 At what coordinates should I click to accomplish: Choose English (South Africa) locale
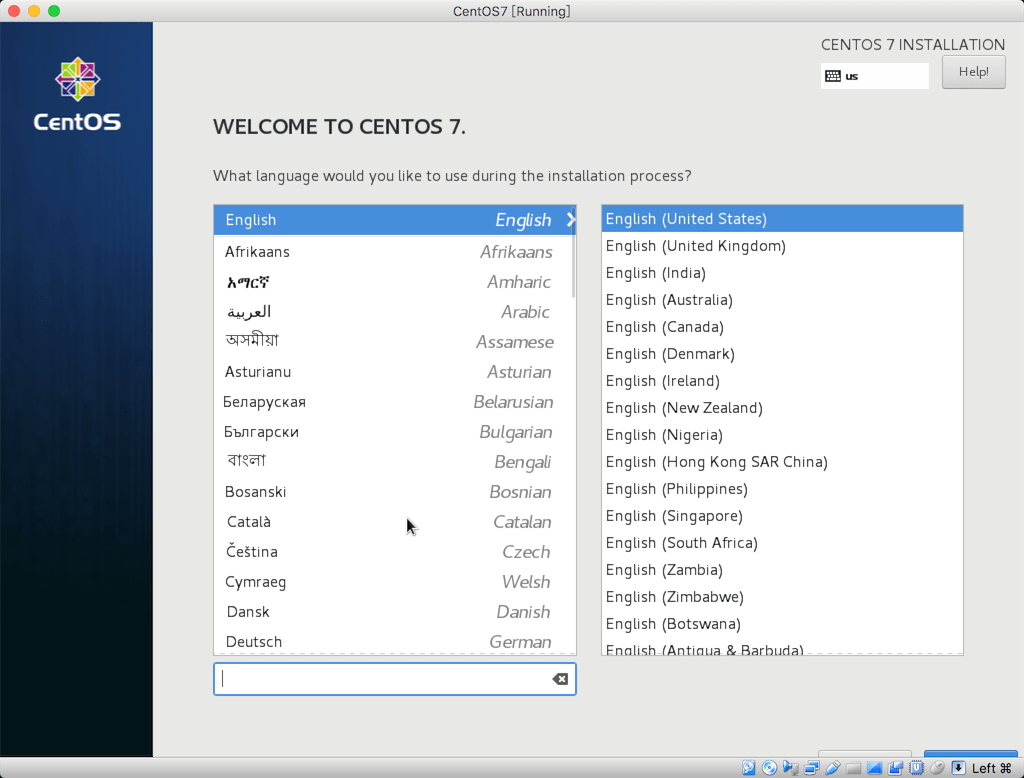[x=782, y=543]
